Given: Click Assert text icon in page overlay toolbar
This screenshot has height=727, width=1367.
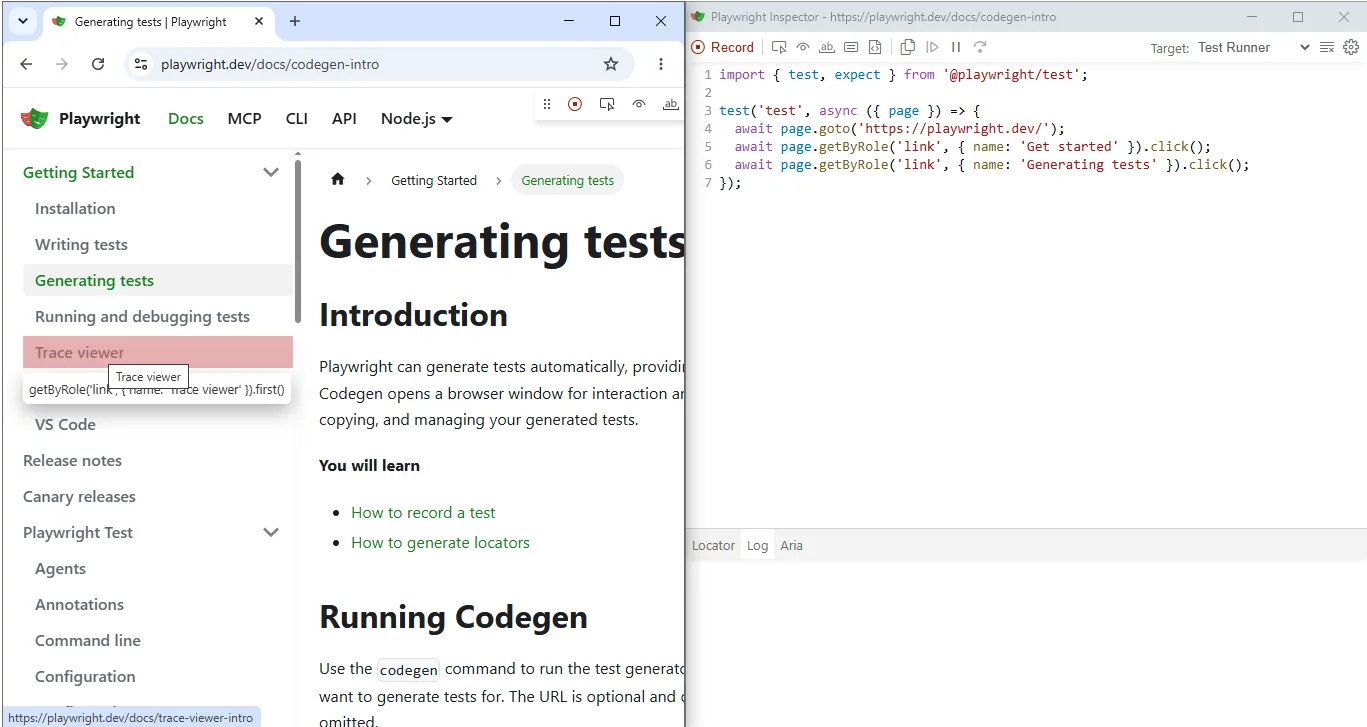Looking at the screenshot, I should click(x=671, y=104).
